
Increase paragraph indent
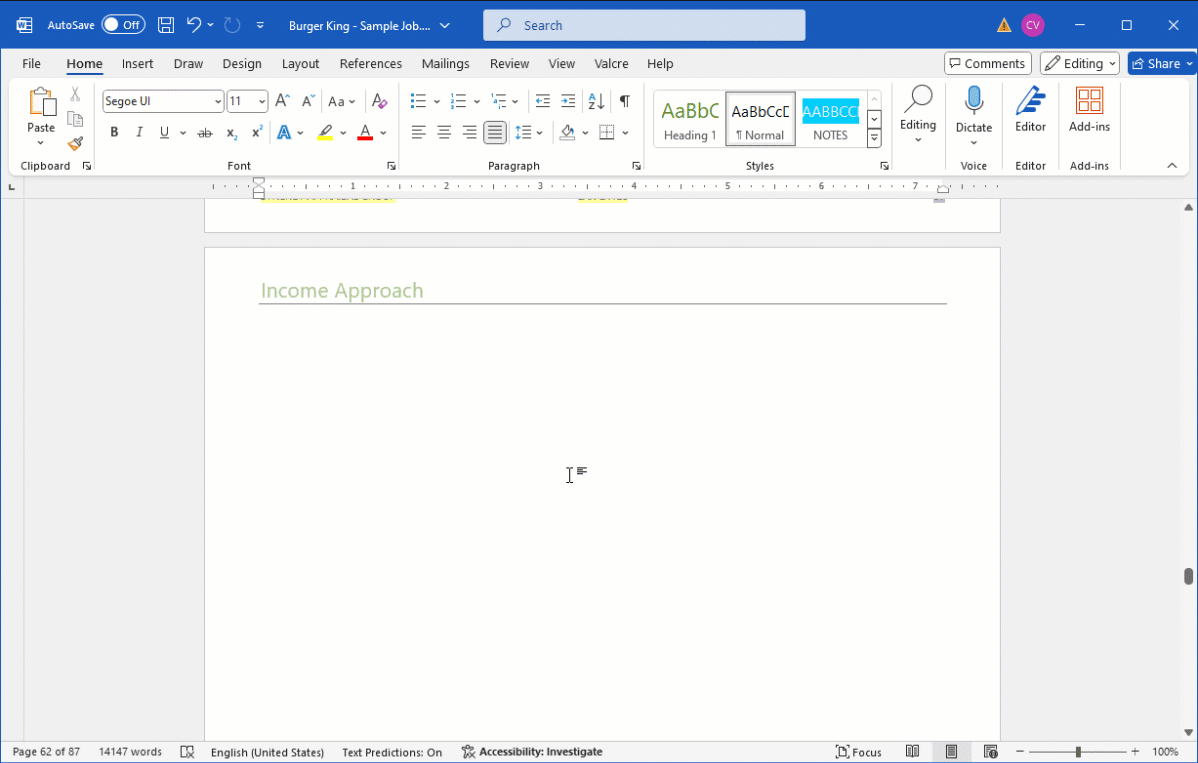point(568,101)
